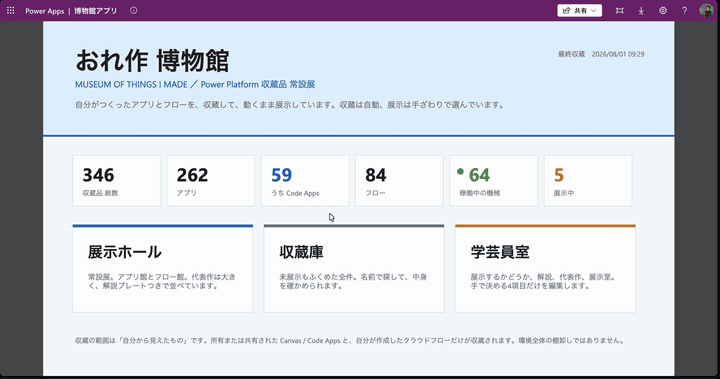Click the おれ作 博物館 heading
The height and width of the screenshot is (379, 720).
(152, 61)
